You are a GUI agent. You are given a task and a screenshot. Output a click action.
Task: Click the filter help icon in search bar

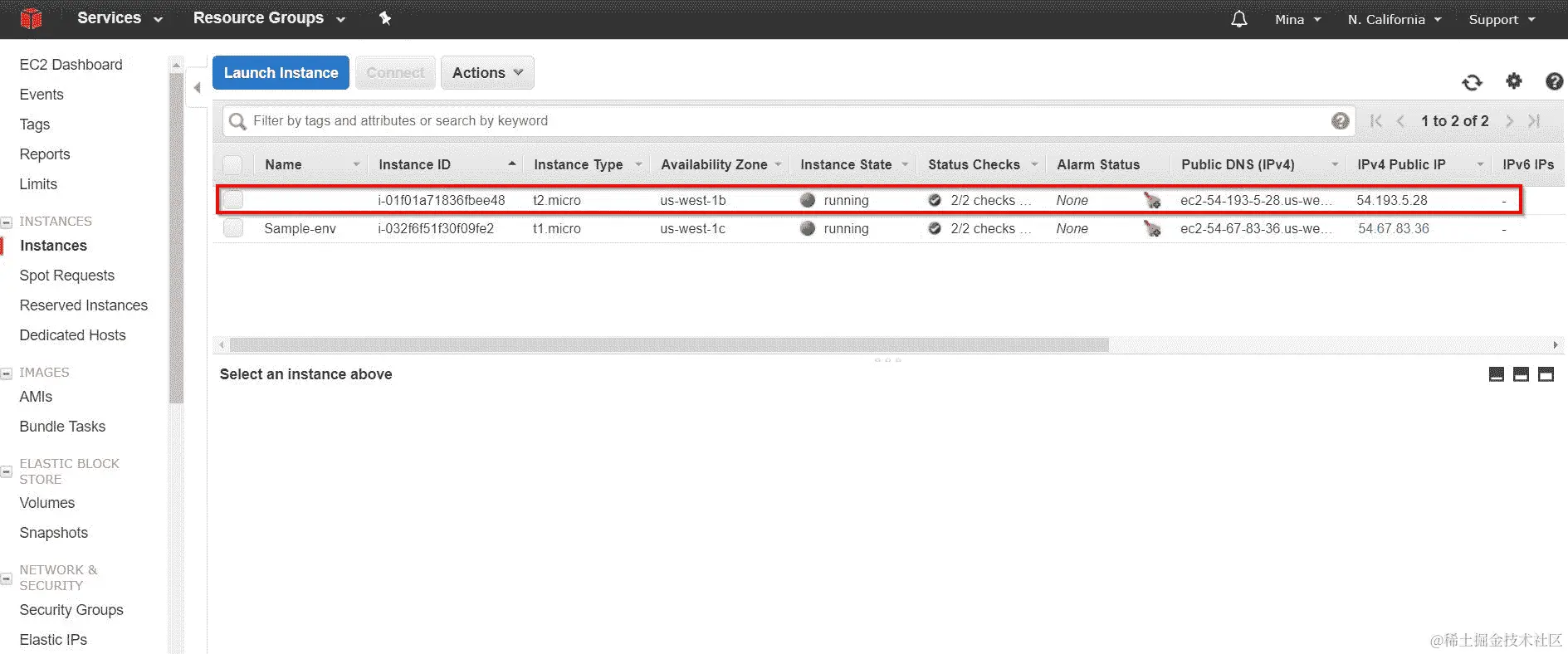[x=1340, y=121]
